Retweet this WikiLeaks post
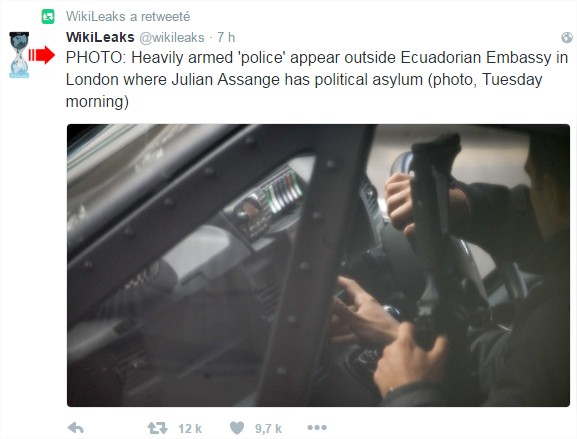 (x=157, y=428)
